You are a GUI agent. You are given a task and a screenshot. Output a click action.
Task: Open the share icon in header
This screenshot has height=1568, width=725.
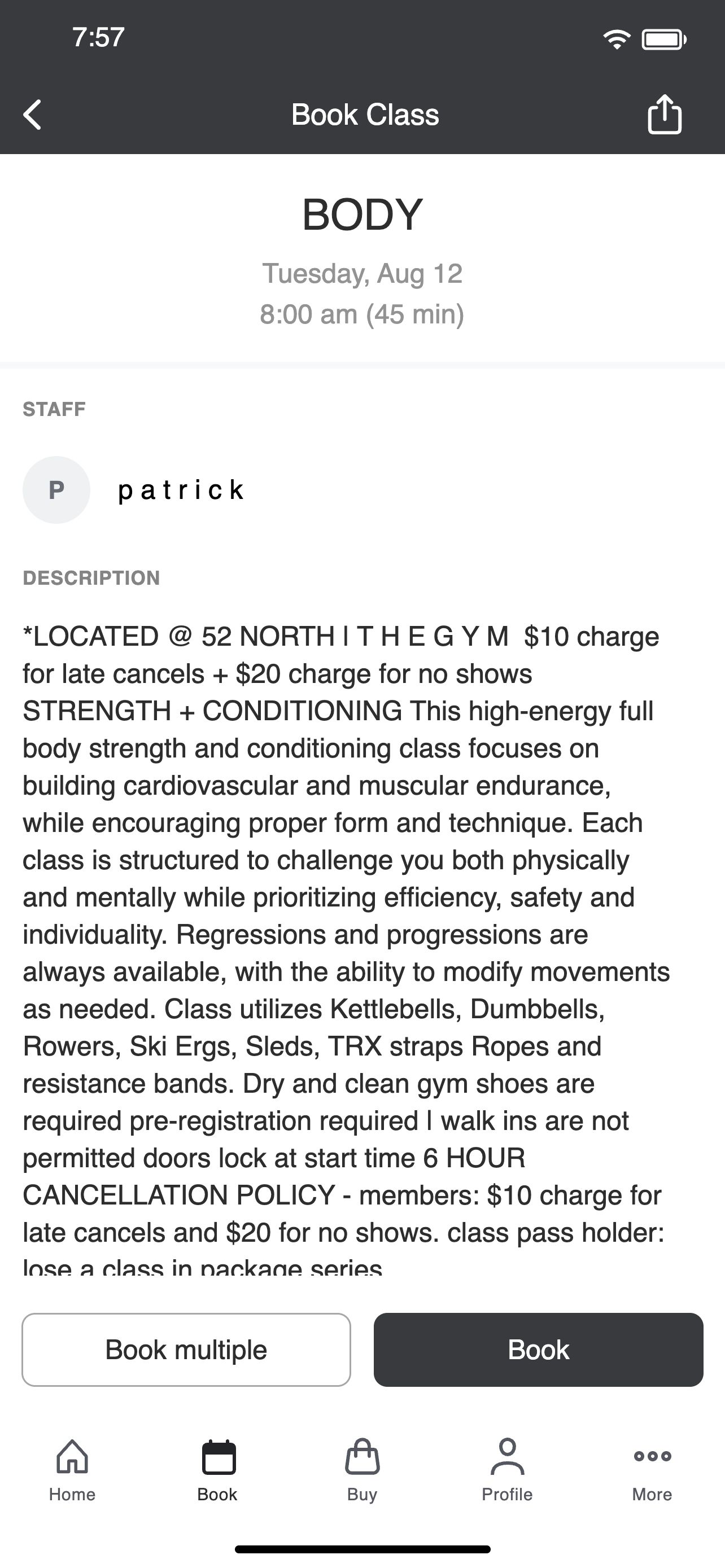coord(664,114)
